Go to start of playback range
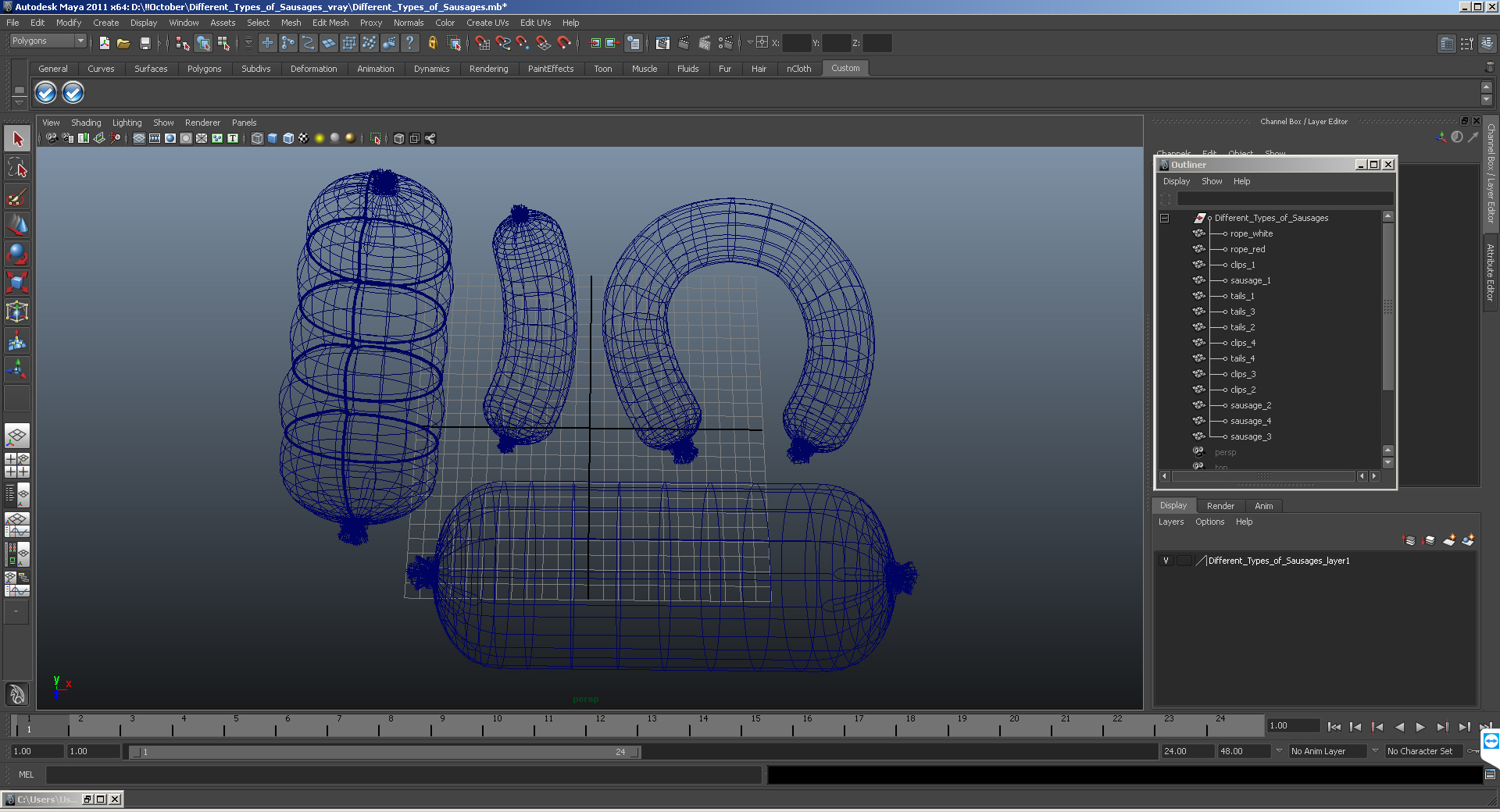 (1334, 727)
